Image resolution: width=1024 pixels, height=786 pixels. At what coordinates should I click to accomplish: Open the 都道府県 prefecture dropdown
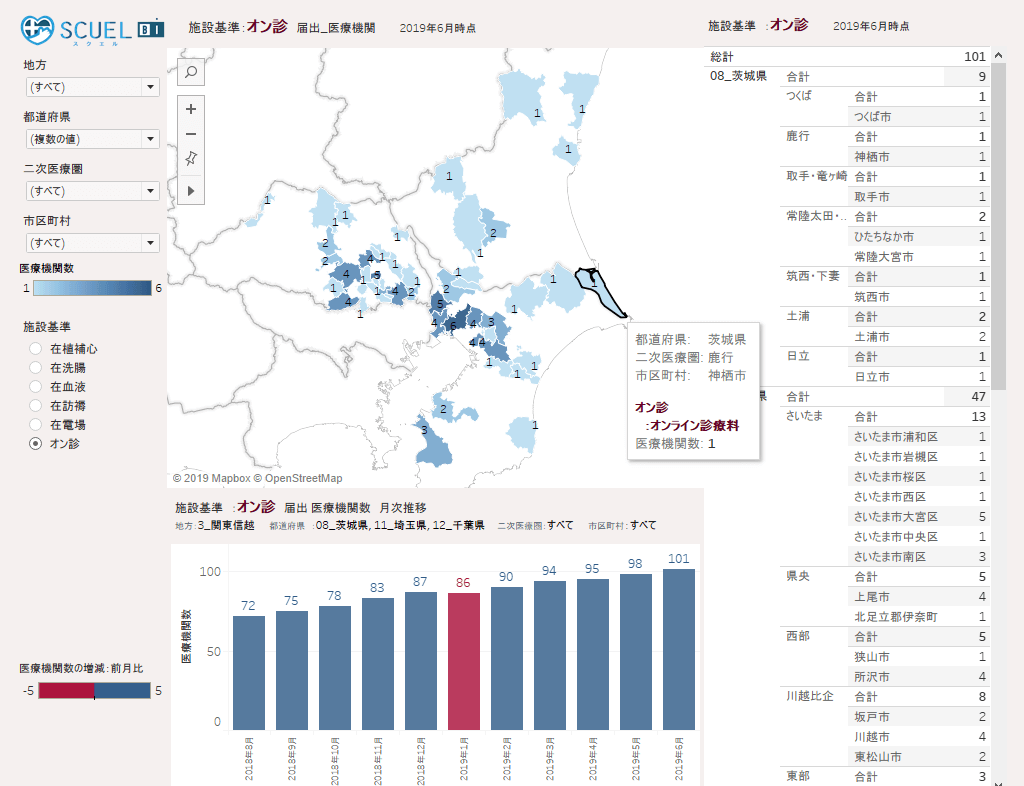tap(91, 139)
